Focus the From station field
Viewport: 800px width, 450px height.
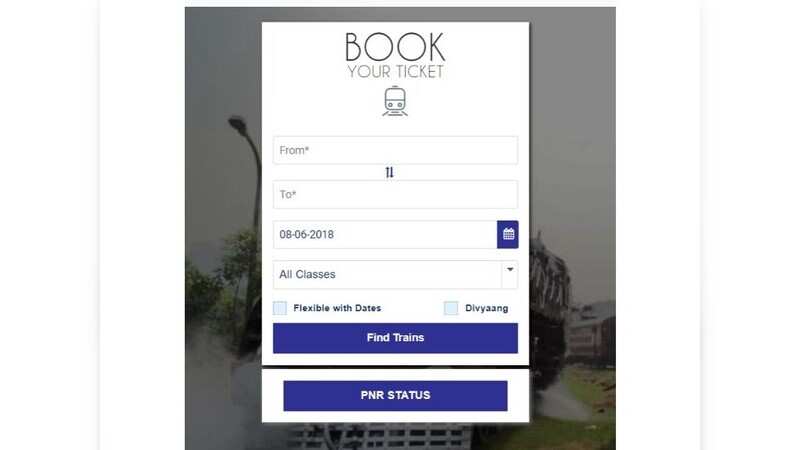click(395, 150)
